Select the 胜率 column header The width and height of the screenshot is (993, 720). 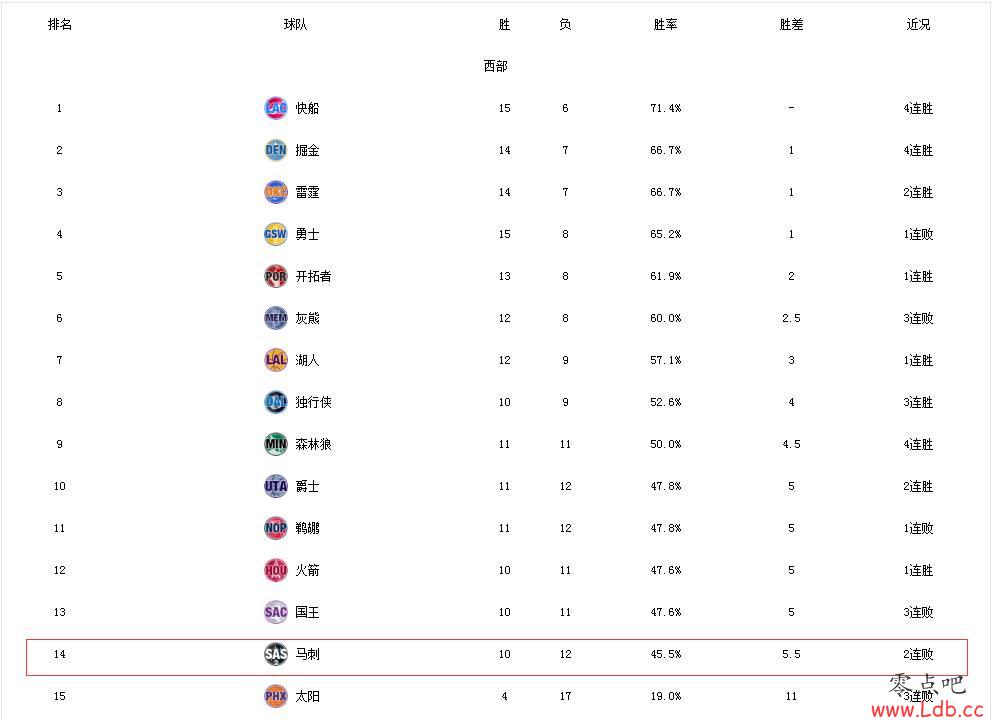pos(666,24)
